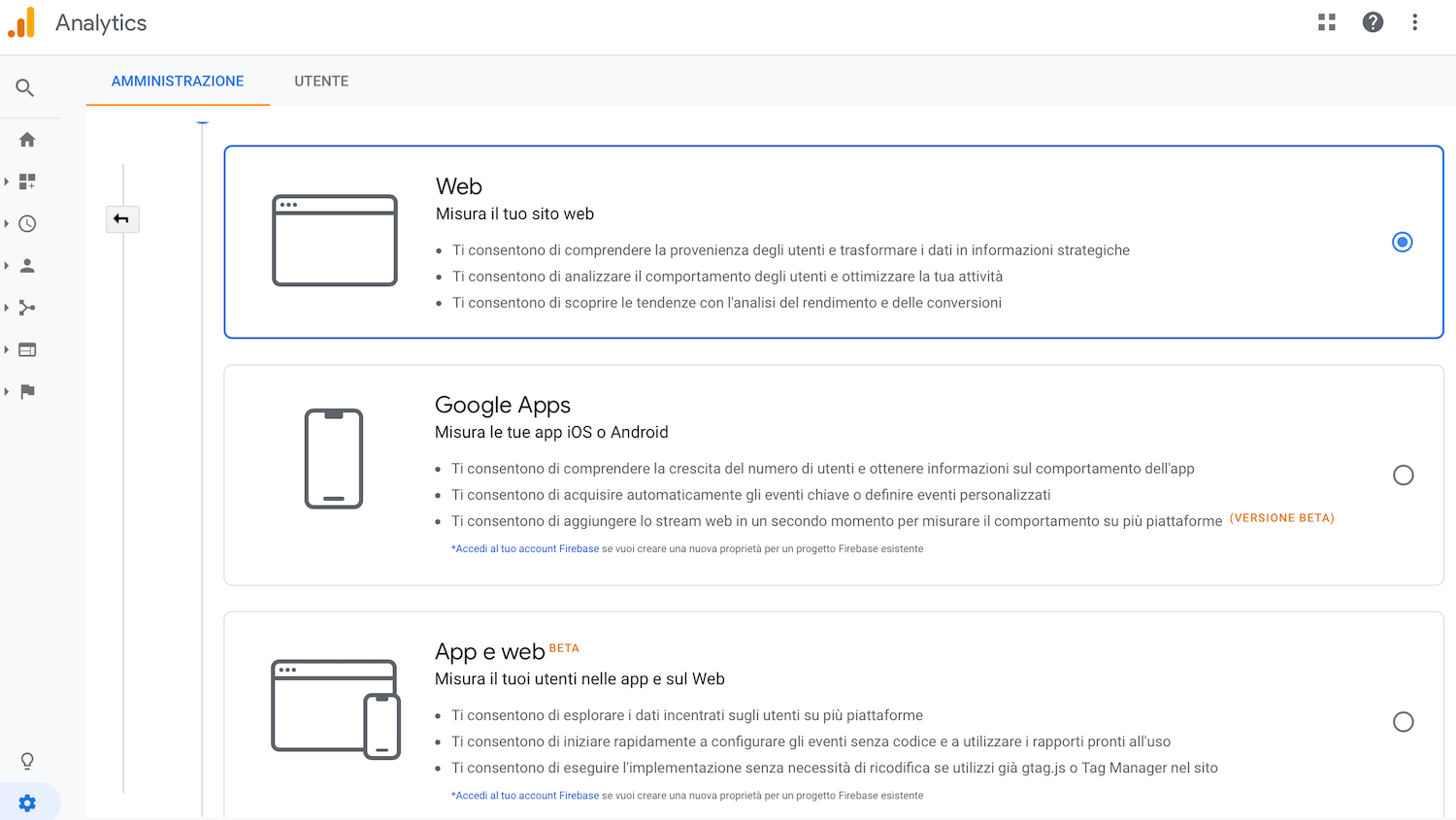Viewport: 1456px width, 820px height.
Task: Open the Discover lightbulb icon
Action: 27,761
